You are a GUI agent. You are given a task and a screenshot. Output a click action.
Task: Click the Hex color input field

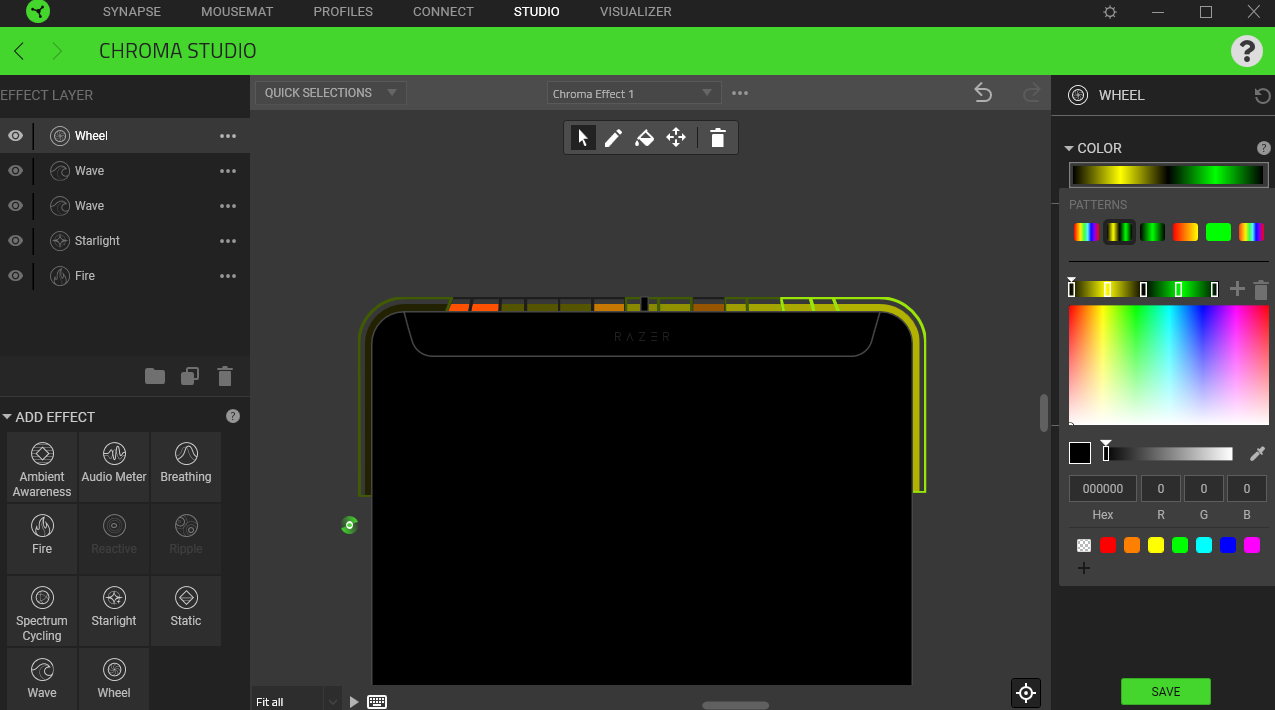(x=1103, y=488)
